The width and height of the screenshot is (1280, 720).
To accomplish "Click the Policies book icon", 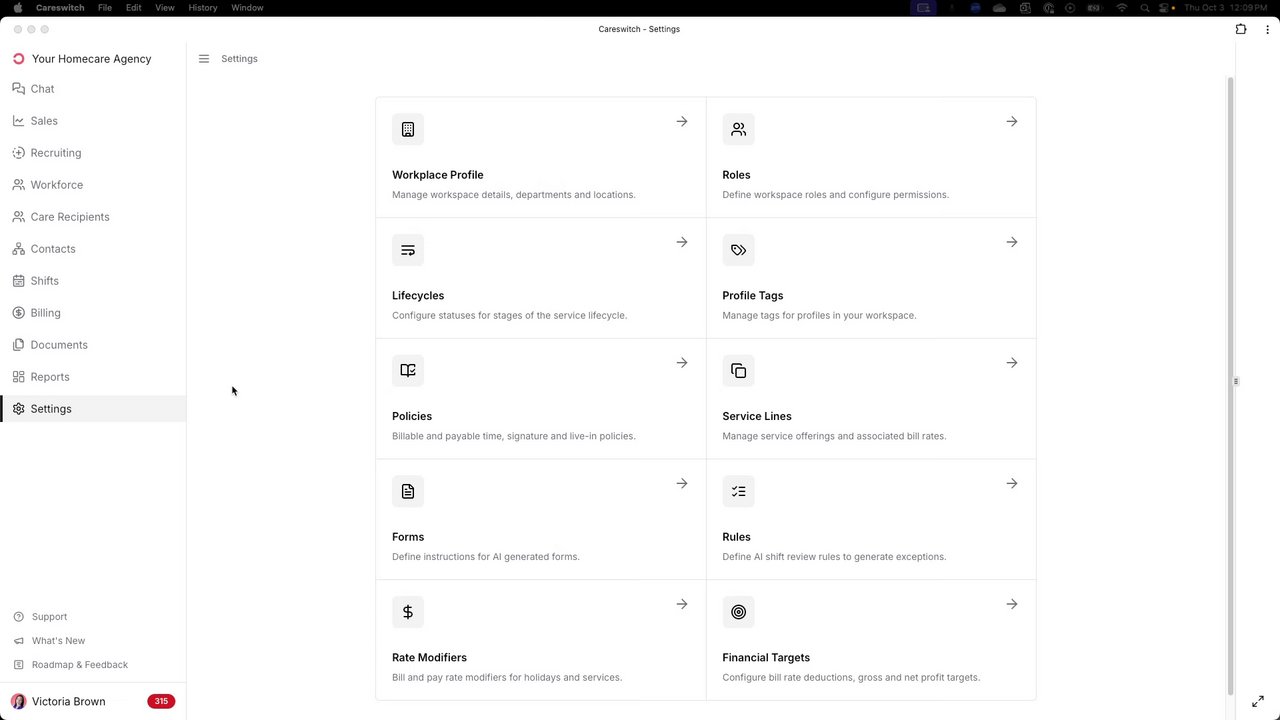I will point(408,371).
